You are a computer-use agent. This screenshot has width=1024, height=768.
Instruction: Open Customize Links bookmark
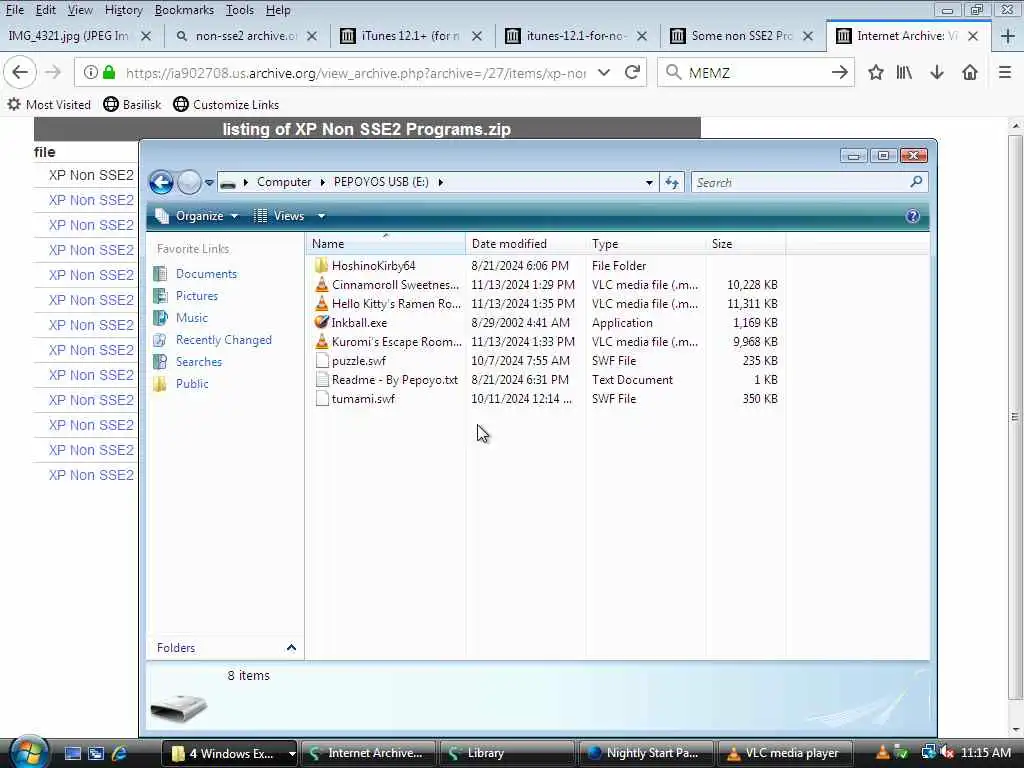[x=226, y=104]
